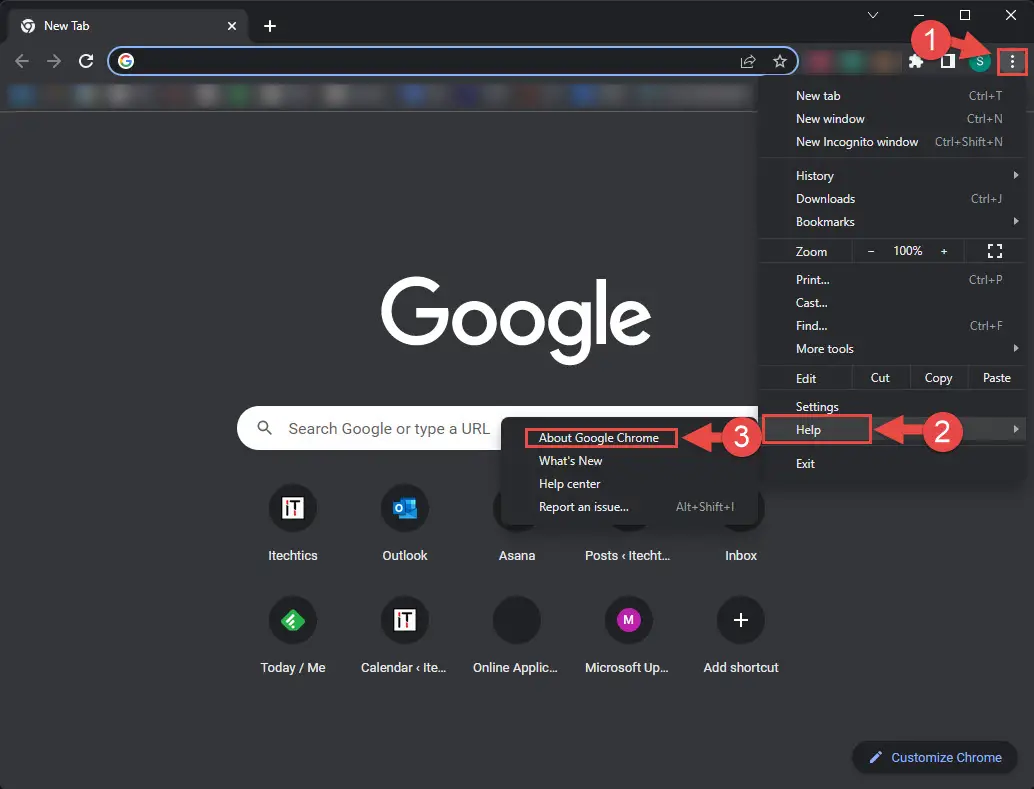Expand the Bookmarks submenu
This screenshot has width=1034, height=789.
(892, 222)
